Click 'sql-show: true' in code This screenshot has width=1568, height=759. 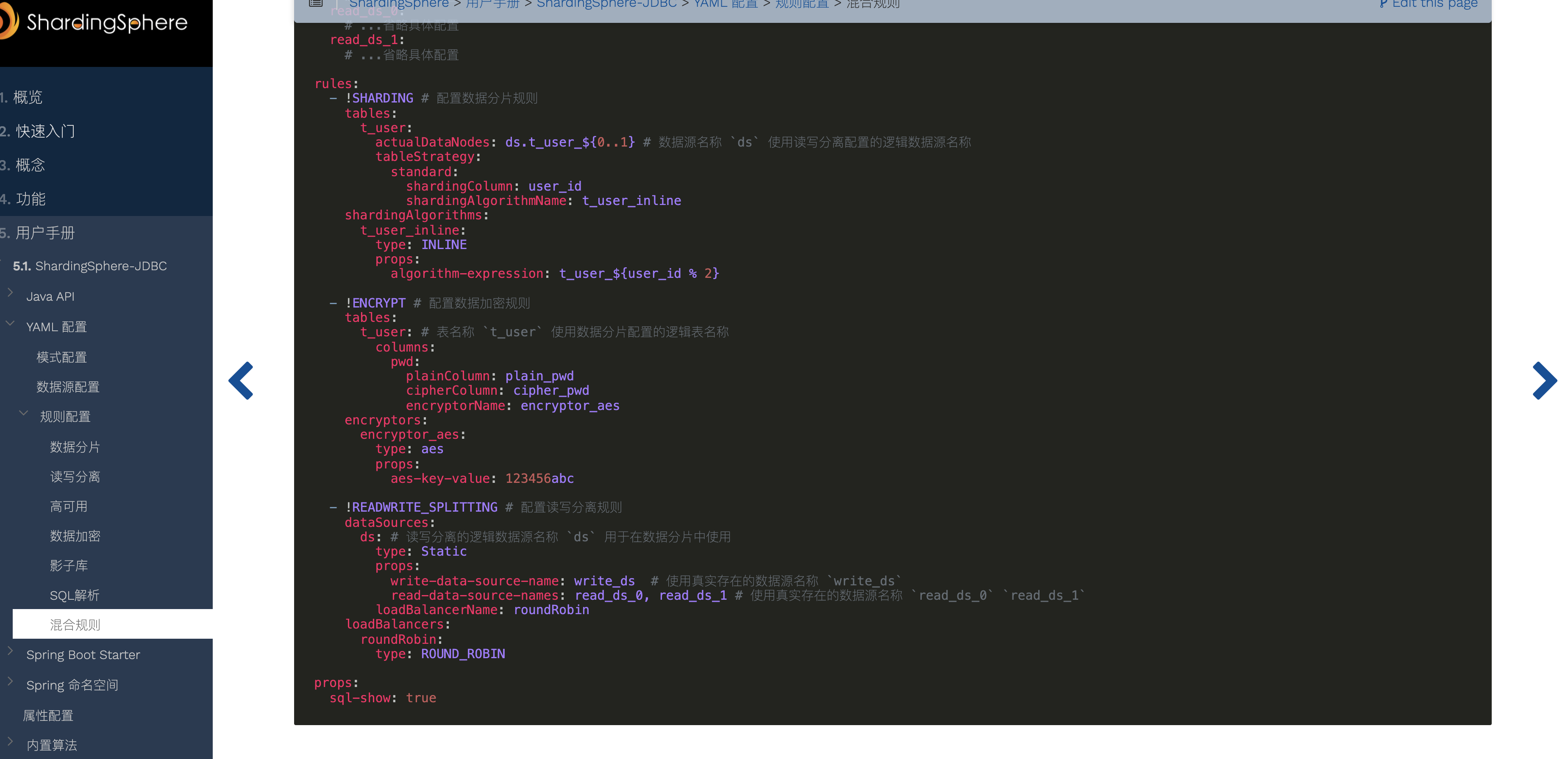(x=383, y=698)
